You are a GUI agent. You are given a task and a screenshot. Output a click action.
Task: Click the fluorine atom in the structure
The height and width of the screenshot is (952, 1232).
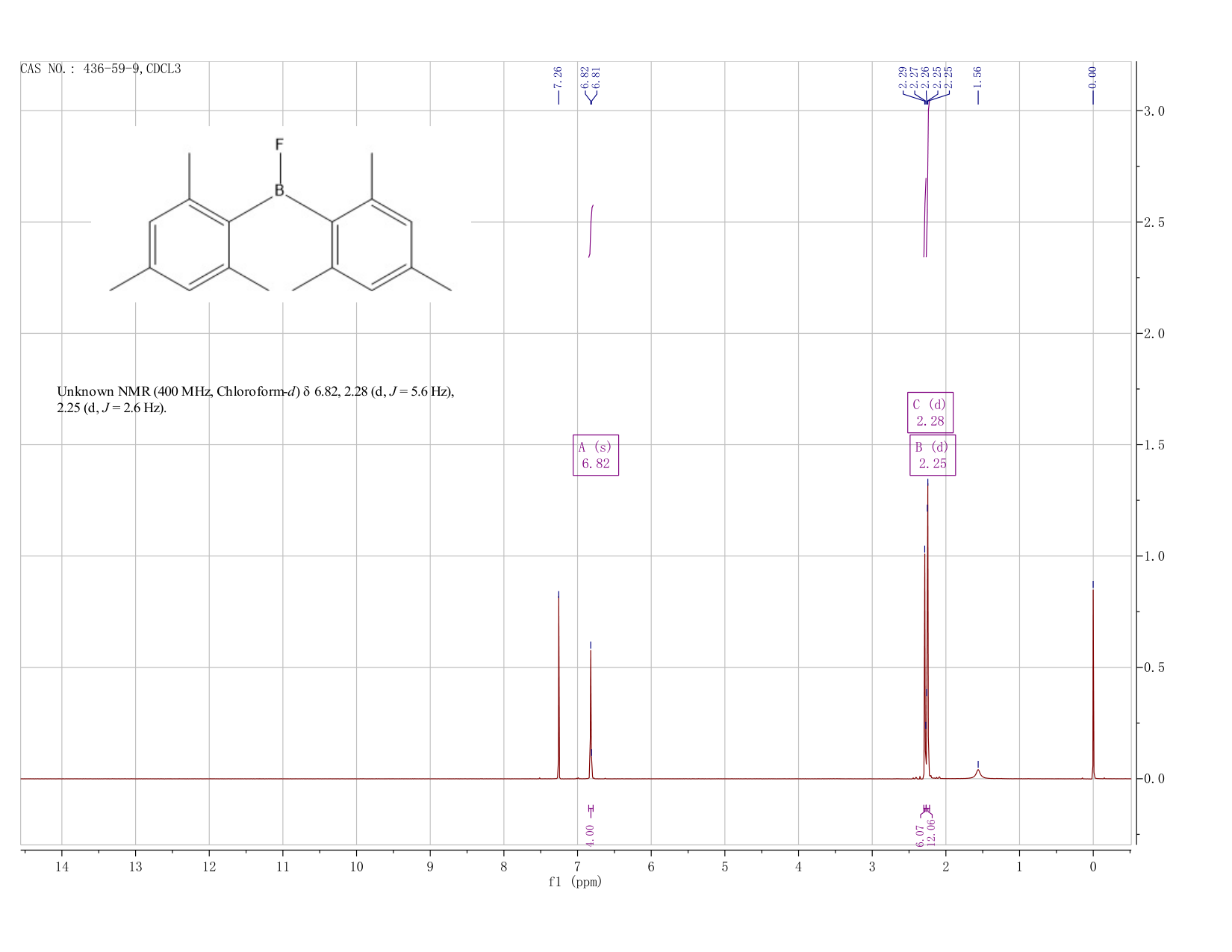pos(279,144)
